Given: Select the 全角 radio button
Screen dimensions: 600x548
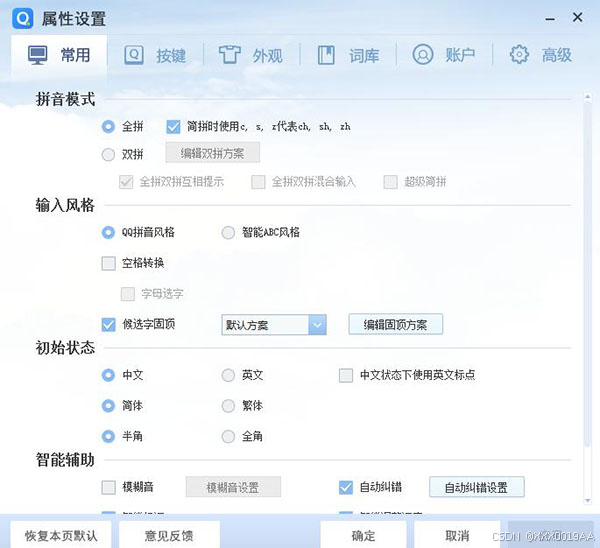Looking at the screenshot, I should tap(228, 436).
